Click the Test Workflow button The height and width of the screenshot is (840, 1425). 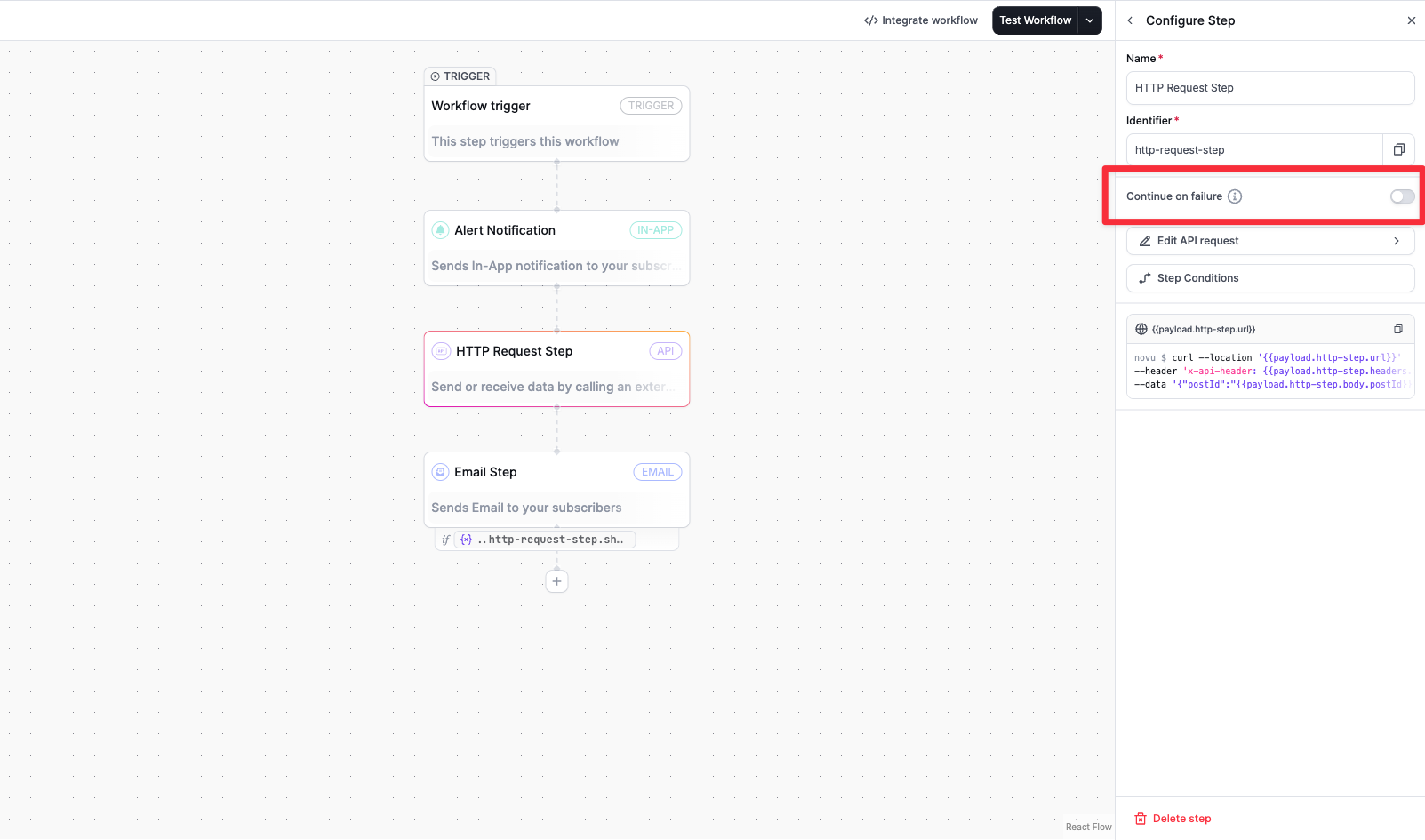coord(1035,20)
